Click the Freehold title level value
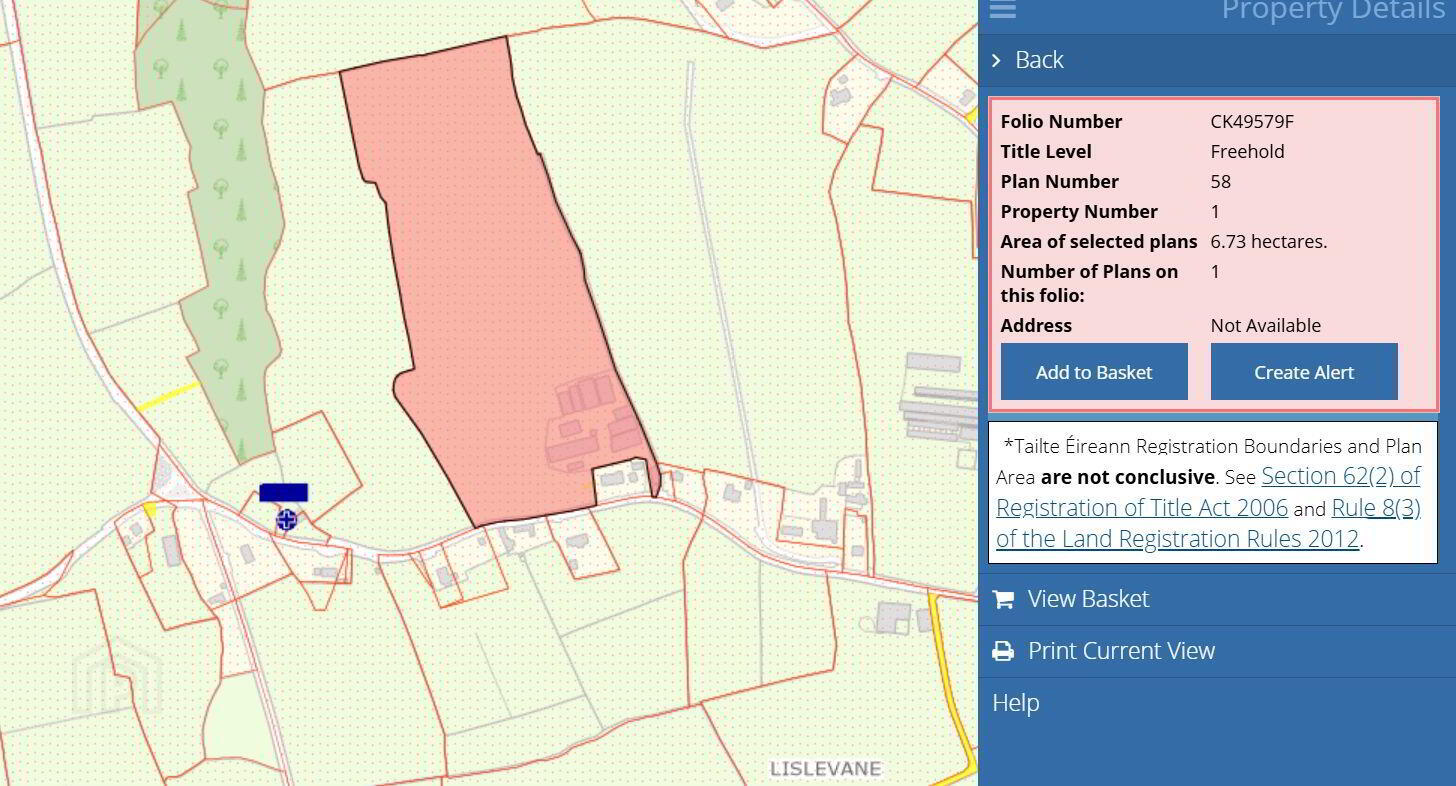Image resolution: width=1456 pixels, height=786 pixels. pos(1247,152)
